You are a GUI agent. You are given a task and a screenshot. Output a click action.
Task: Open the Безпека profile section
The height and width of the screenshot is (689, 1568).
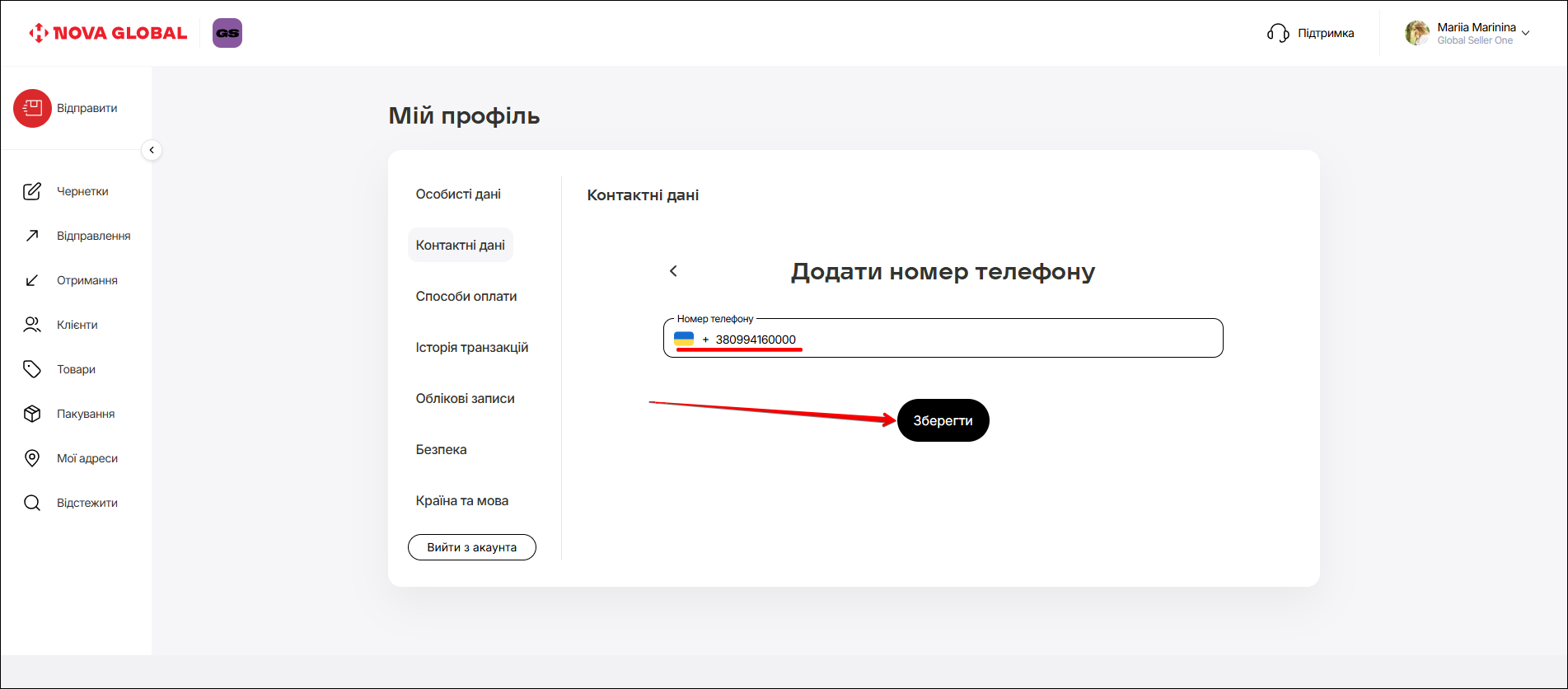(x=441, y=450)
